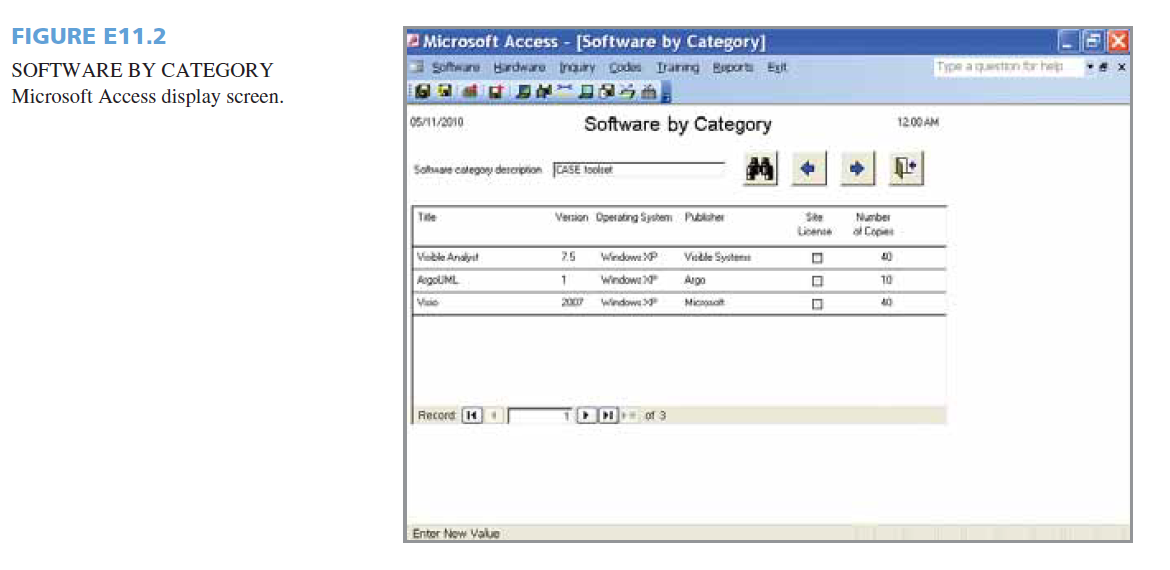Click the 'Argo' publisher cell
Viewport: 1170px width, 570px height.
(694, 281)
